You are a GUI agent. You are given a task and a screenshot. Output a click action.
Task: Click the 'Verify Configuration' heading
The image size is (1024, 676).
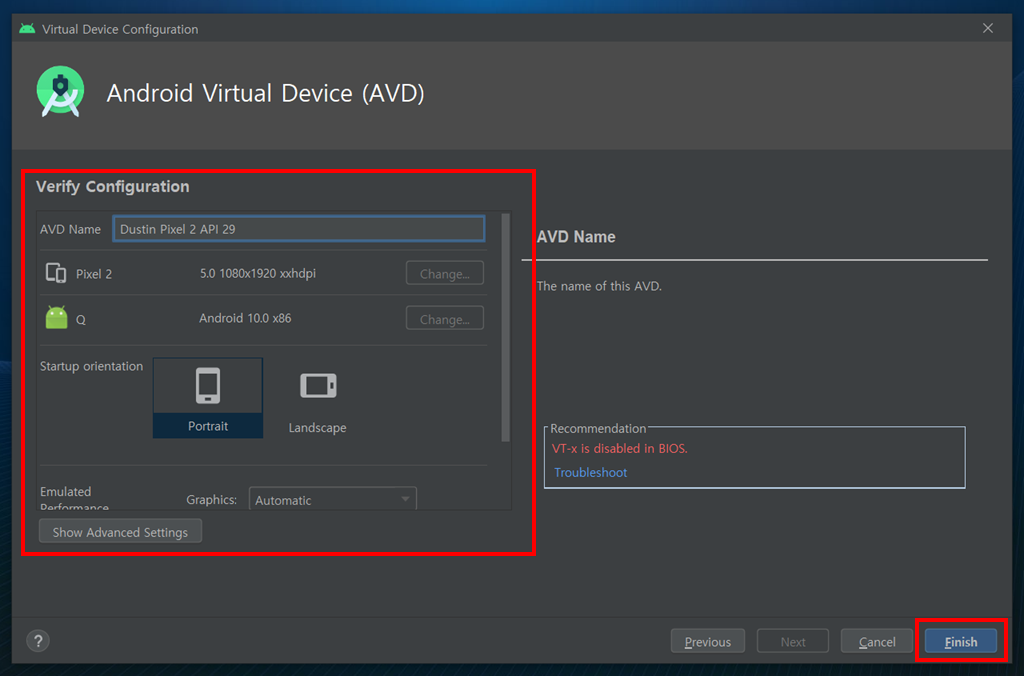coord(112,187)
